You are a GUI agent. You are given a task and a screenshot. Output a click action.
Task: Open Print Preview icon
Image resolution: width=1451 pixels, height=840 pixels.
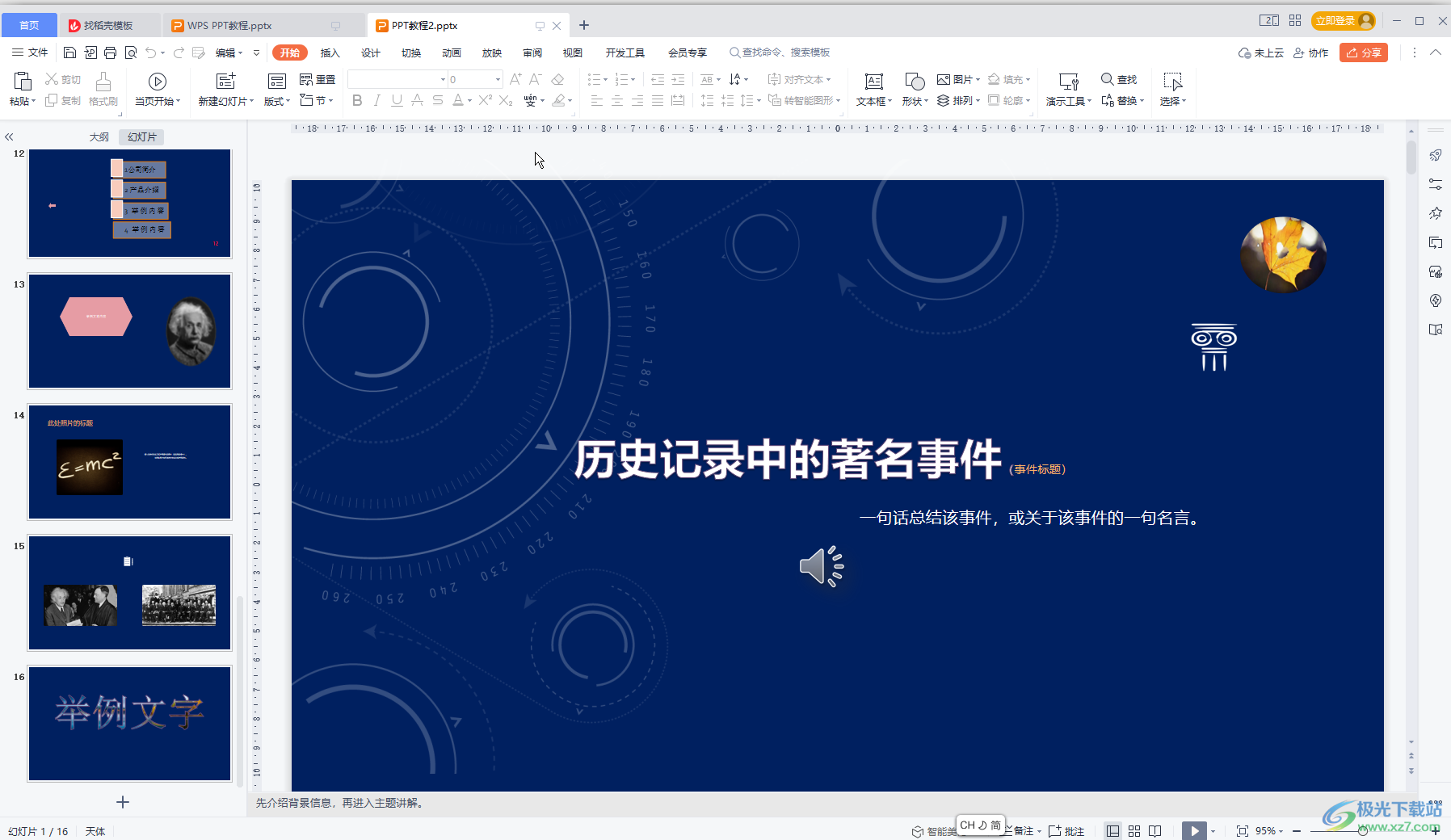[x=130, y=52]
